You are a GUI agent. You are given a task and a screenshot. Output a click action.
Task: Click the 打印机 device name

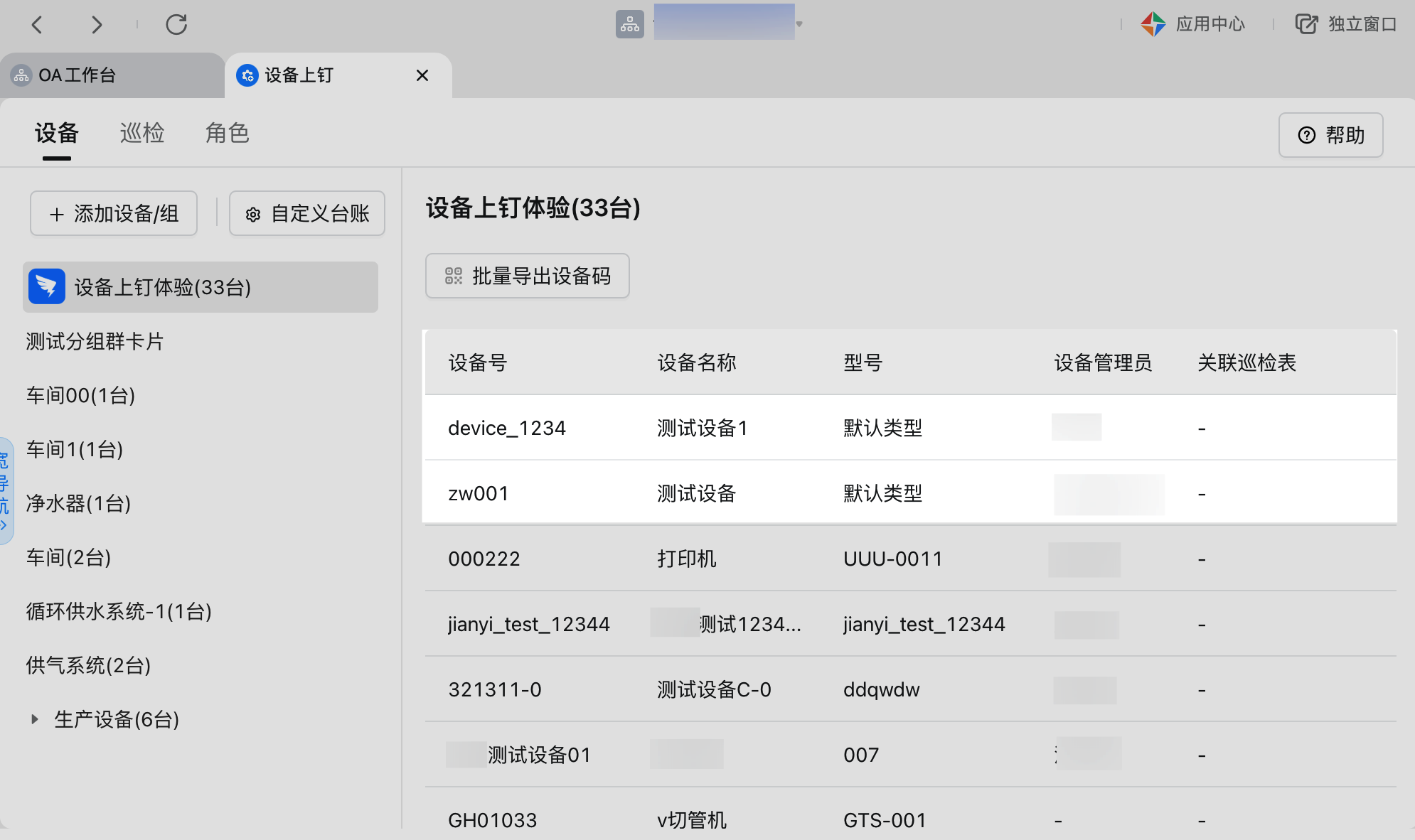(x=687, y=559)
